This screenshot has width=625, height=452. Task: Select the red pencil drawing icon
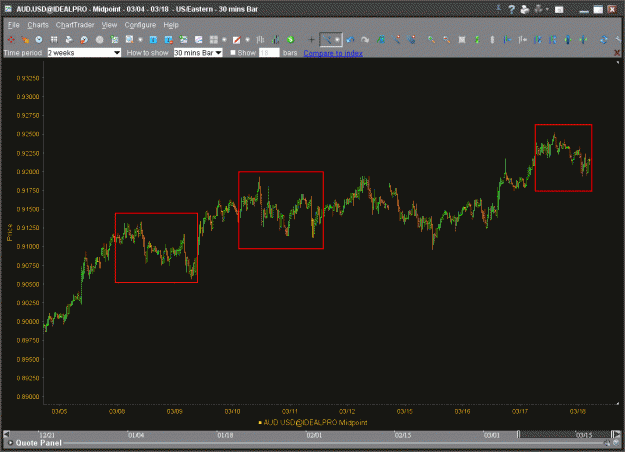[x=237, y=39]
